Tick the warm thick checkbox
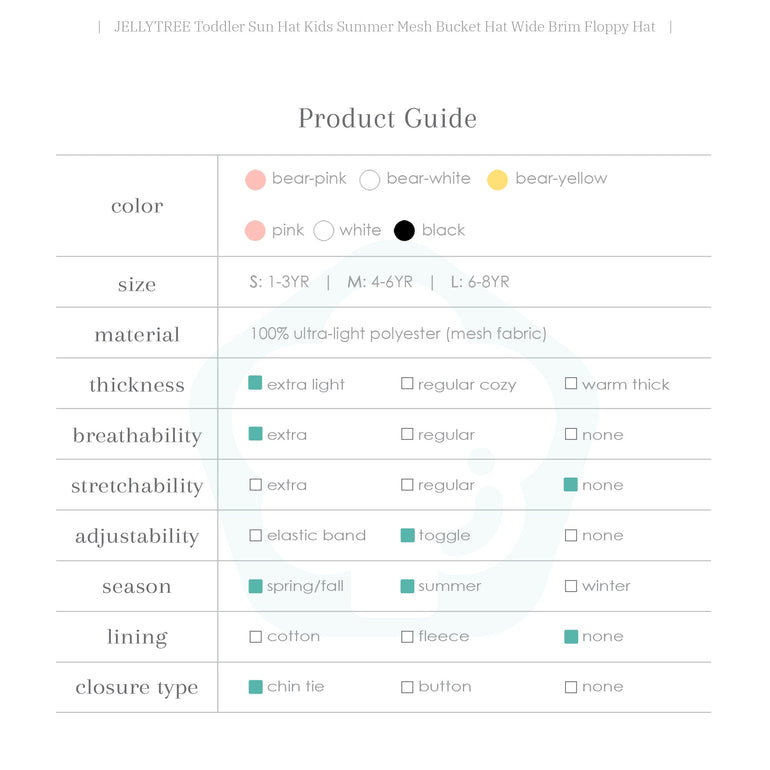 571,384
